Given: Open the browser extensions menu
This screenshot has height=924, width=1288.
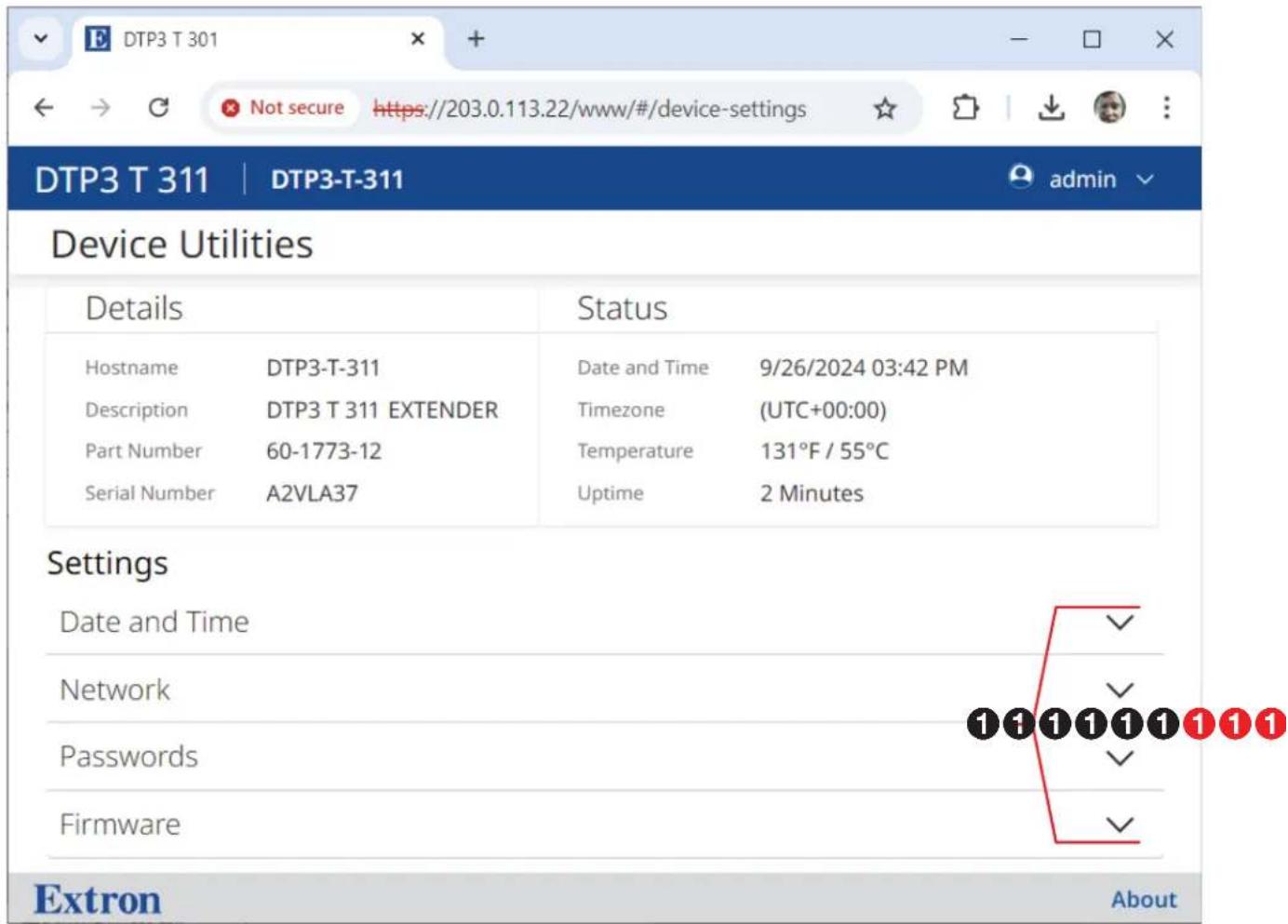Looking at the screenshot, I should coord(965,108).
